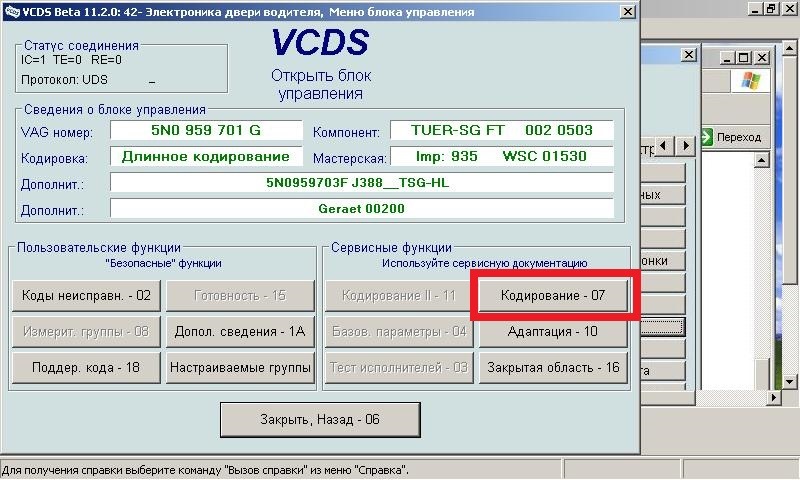This screenshot has height=480, width=800.
Task: Click the Переход label in background window
Action: pyautogui.click(x=738, y=137)
